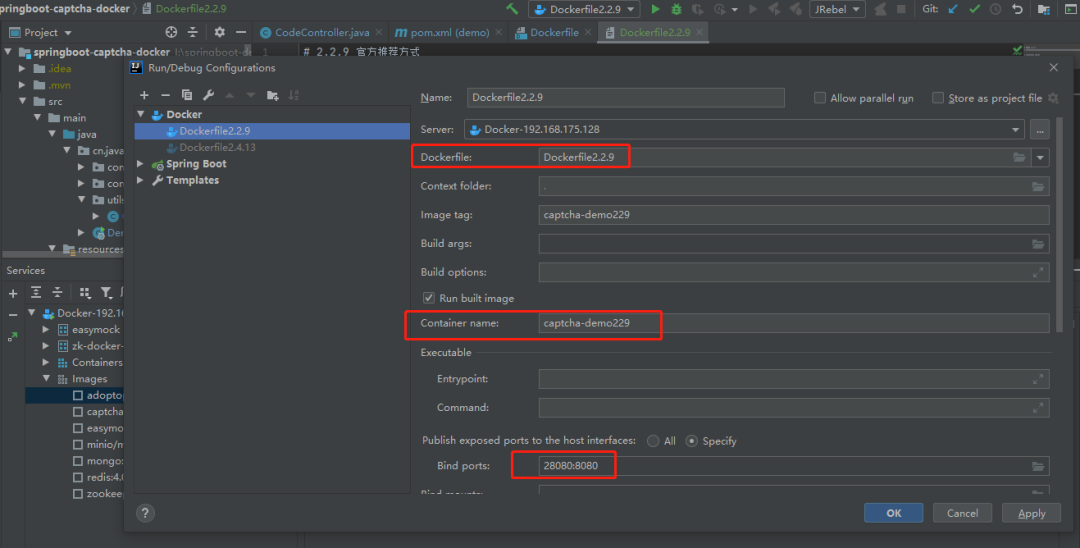Check the redis:4 image checkbox
1080x548 pixels.
click(x=78, y=477)
